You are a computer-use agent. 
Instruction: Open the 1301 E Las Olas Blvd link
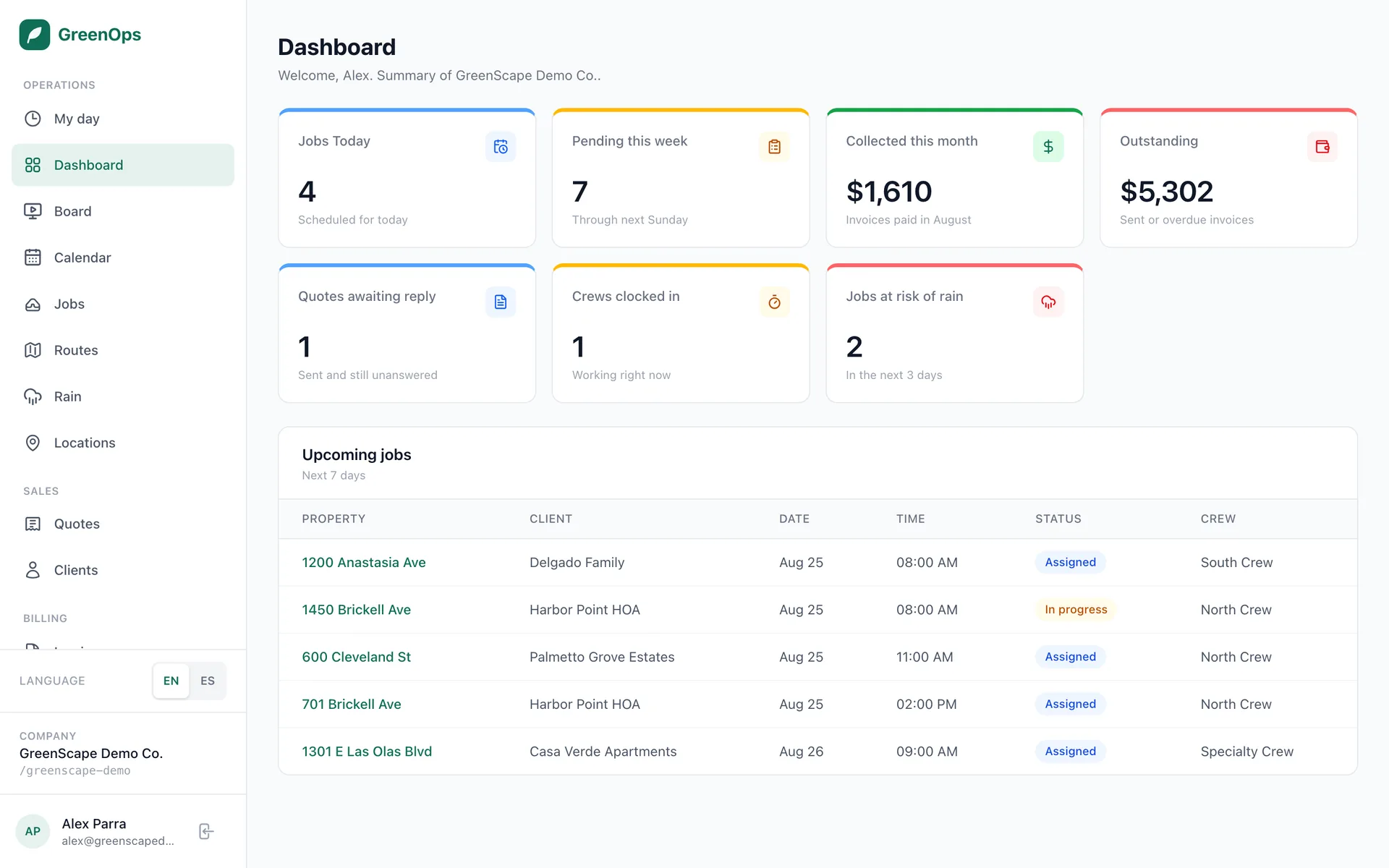pos(367,752)
